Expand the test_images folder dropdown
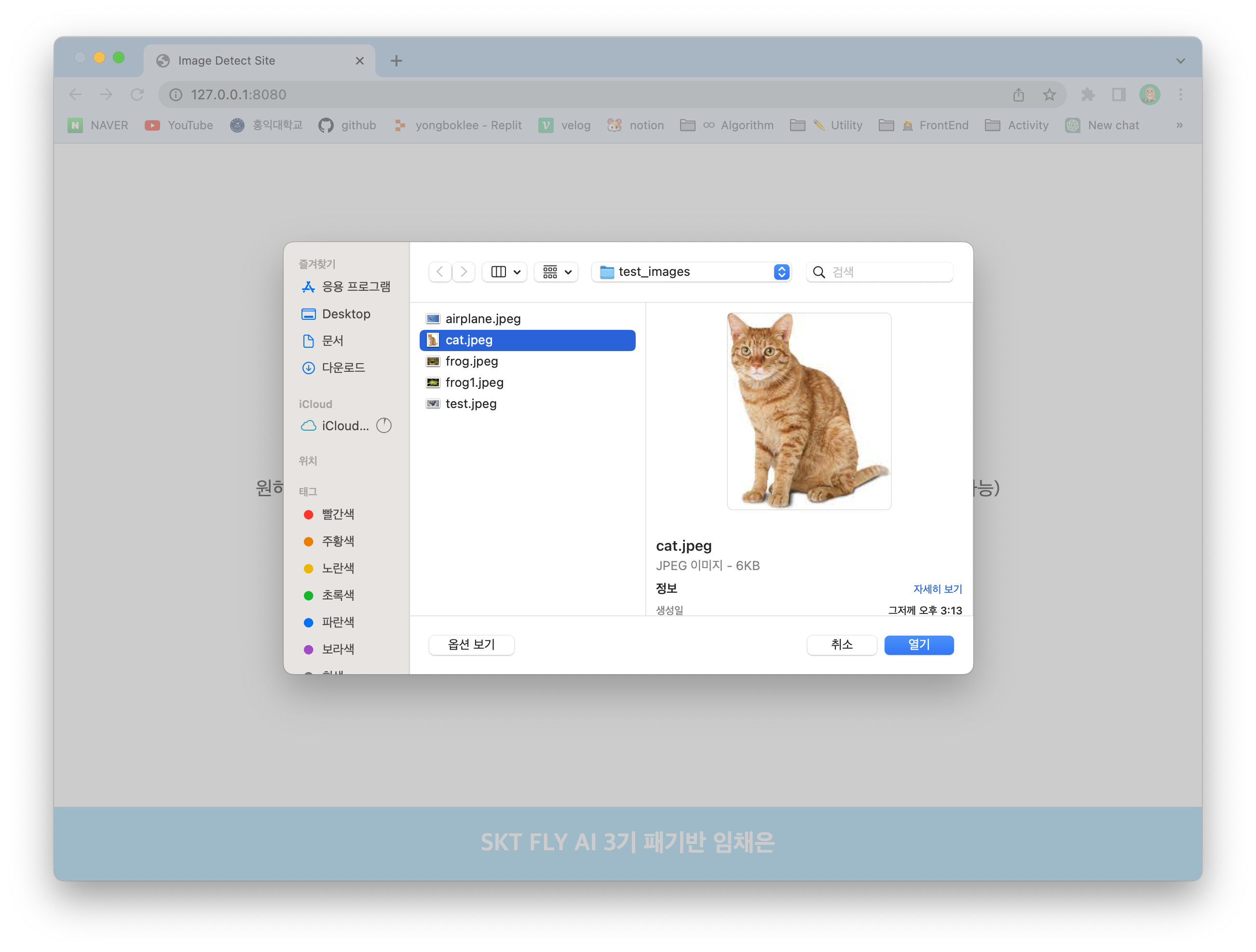 pos(782,272)
